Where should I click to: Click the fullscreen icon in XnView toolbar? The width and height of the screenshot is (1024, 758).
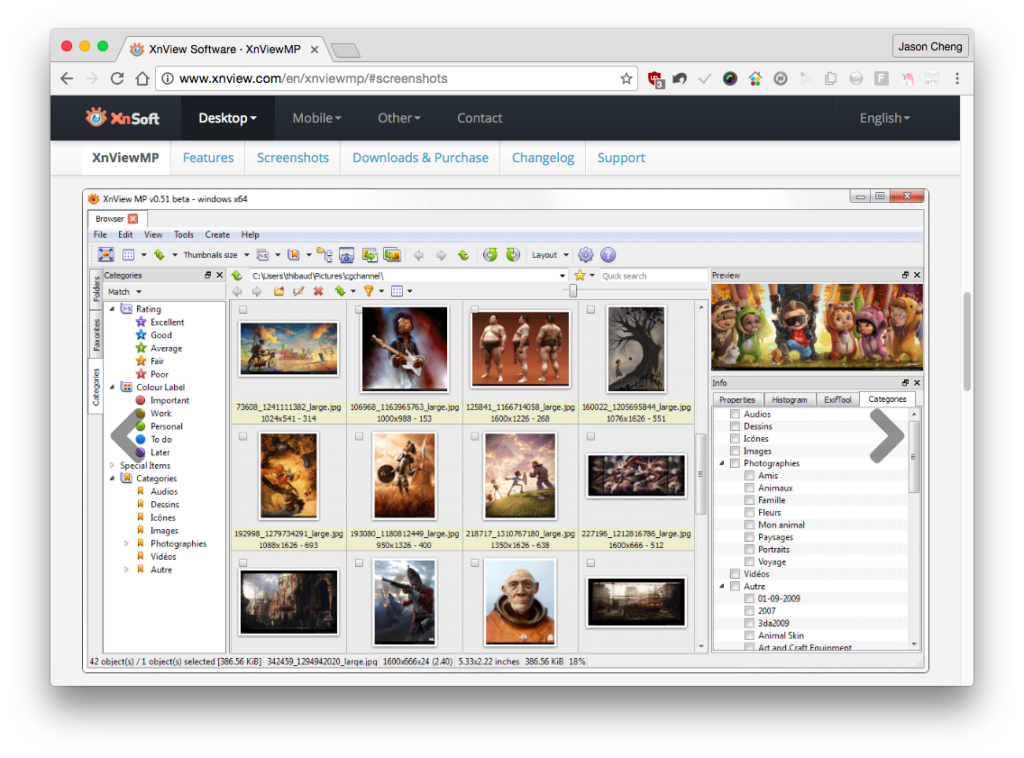(106, 255)
